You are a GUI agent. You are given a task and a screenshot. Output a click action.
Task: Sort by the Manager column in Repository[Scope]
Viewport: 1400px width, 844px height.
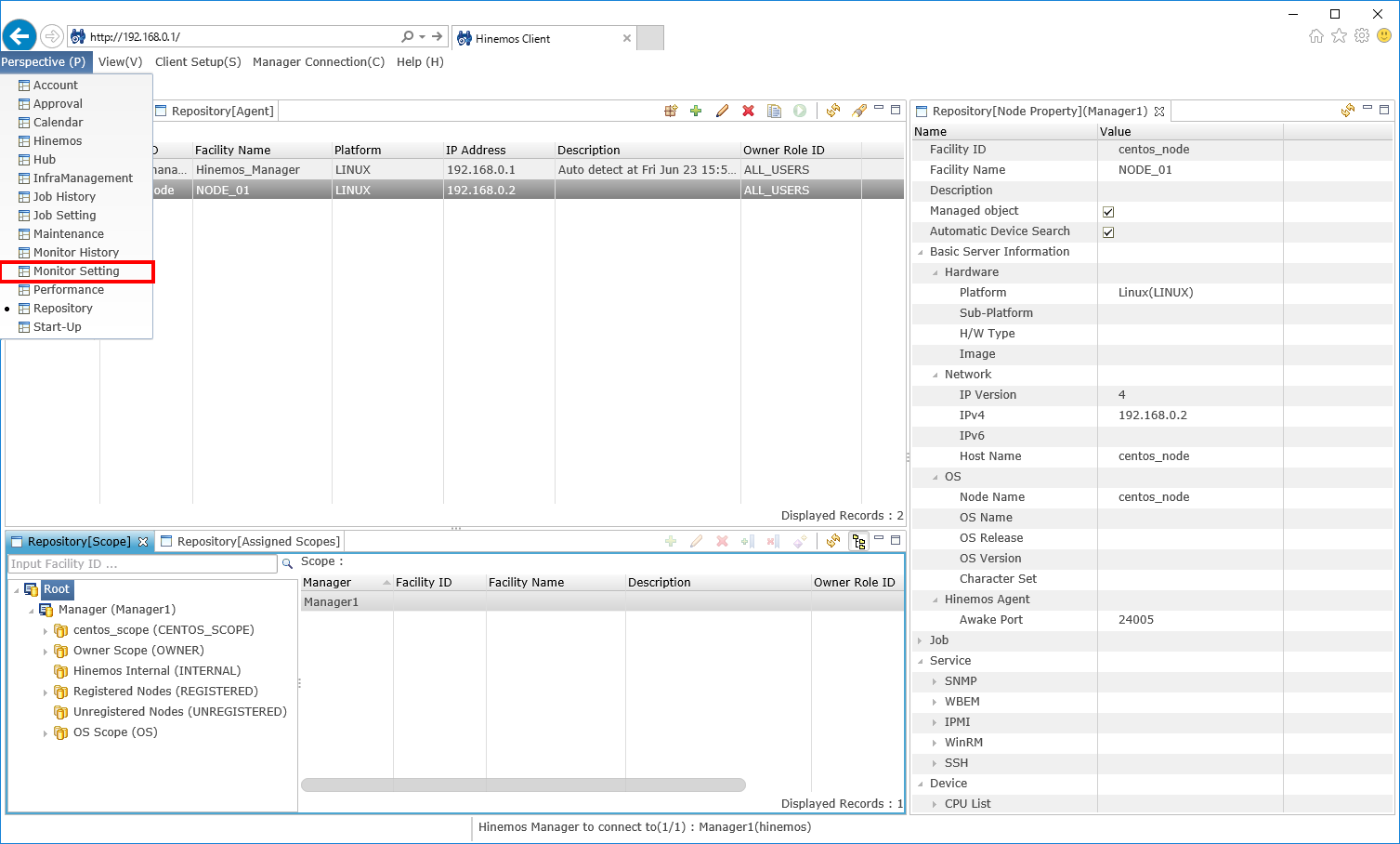(347, 582)
